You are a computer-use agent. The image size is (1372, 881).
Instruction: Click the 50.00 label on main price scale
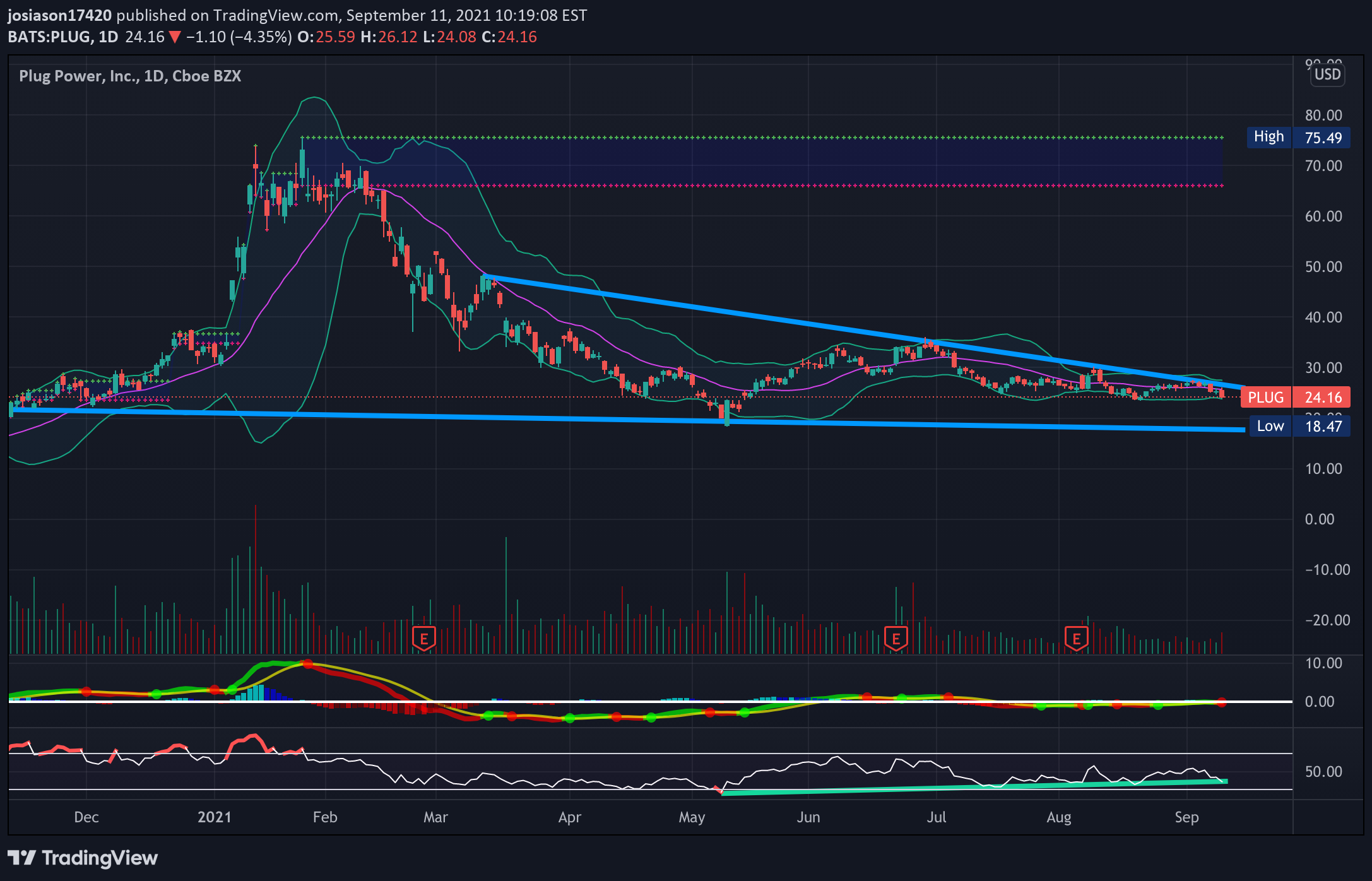pos(1323,267)
